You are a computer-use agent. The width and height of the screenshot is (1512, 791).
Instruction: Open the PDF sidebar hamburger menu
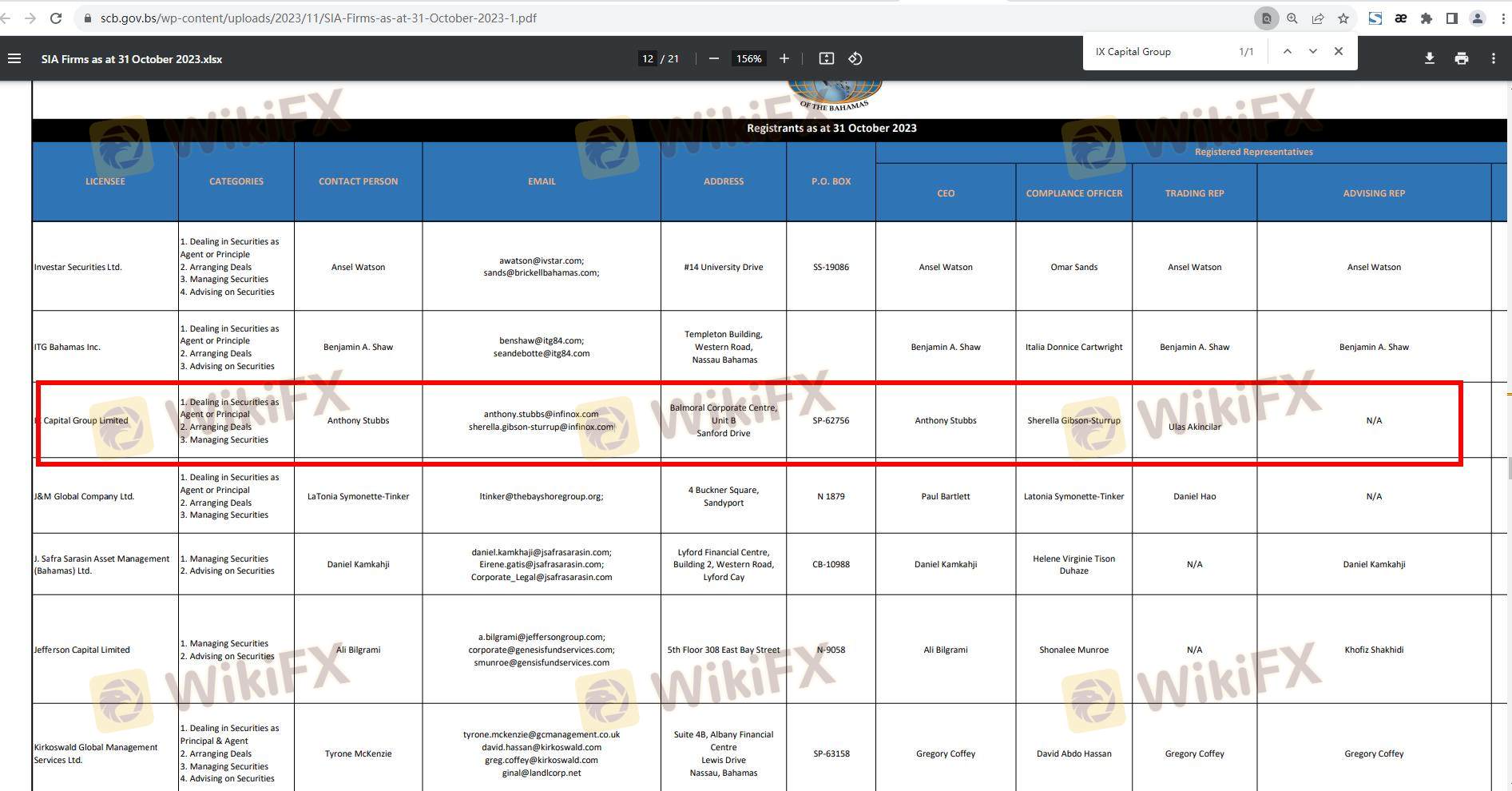pos(14,58)
